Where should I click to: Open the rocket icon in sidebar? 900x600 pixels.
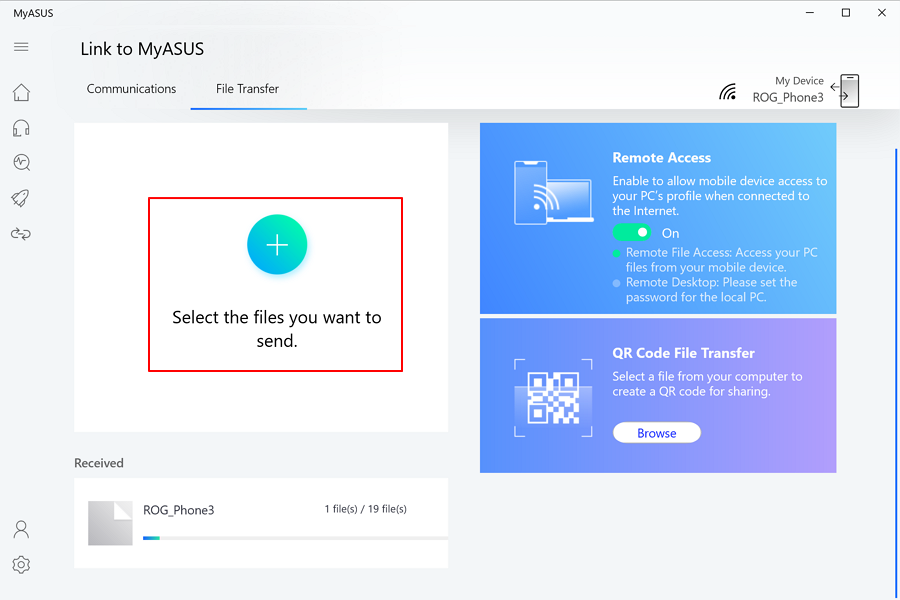click(21, 198)
